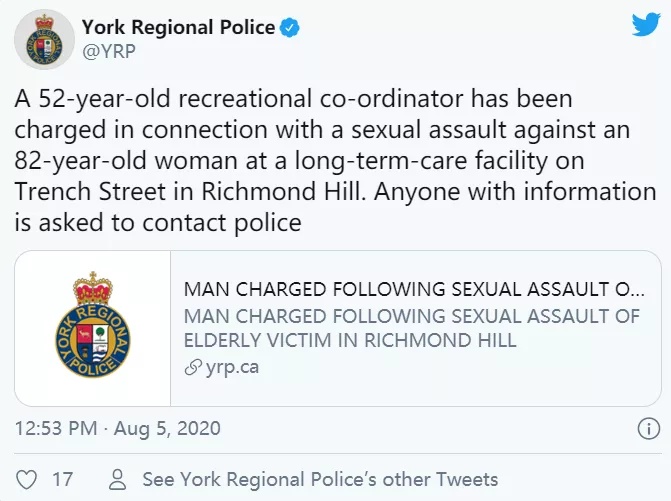This screenshot has height=501, width=671.
Task: Open the yrp.ca link domain
Action: pos(232,367)
